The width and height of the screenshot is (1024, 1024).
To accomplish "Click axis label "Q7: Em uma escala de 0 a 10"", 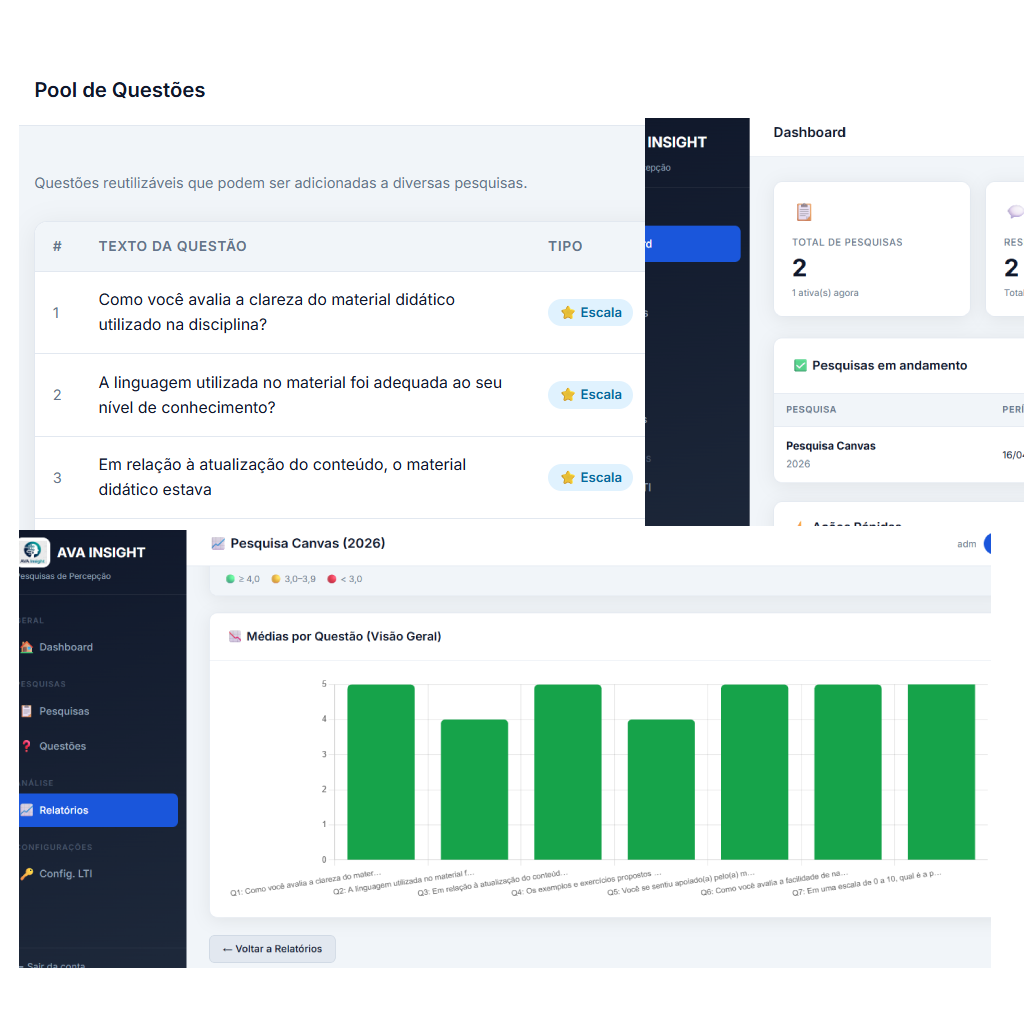I will pos(867,883).
